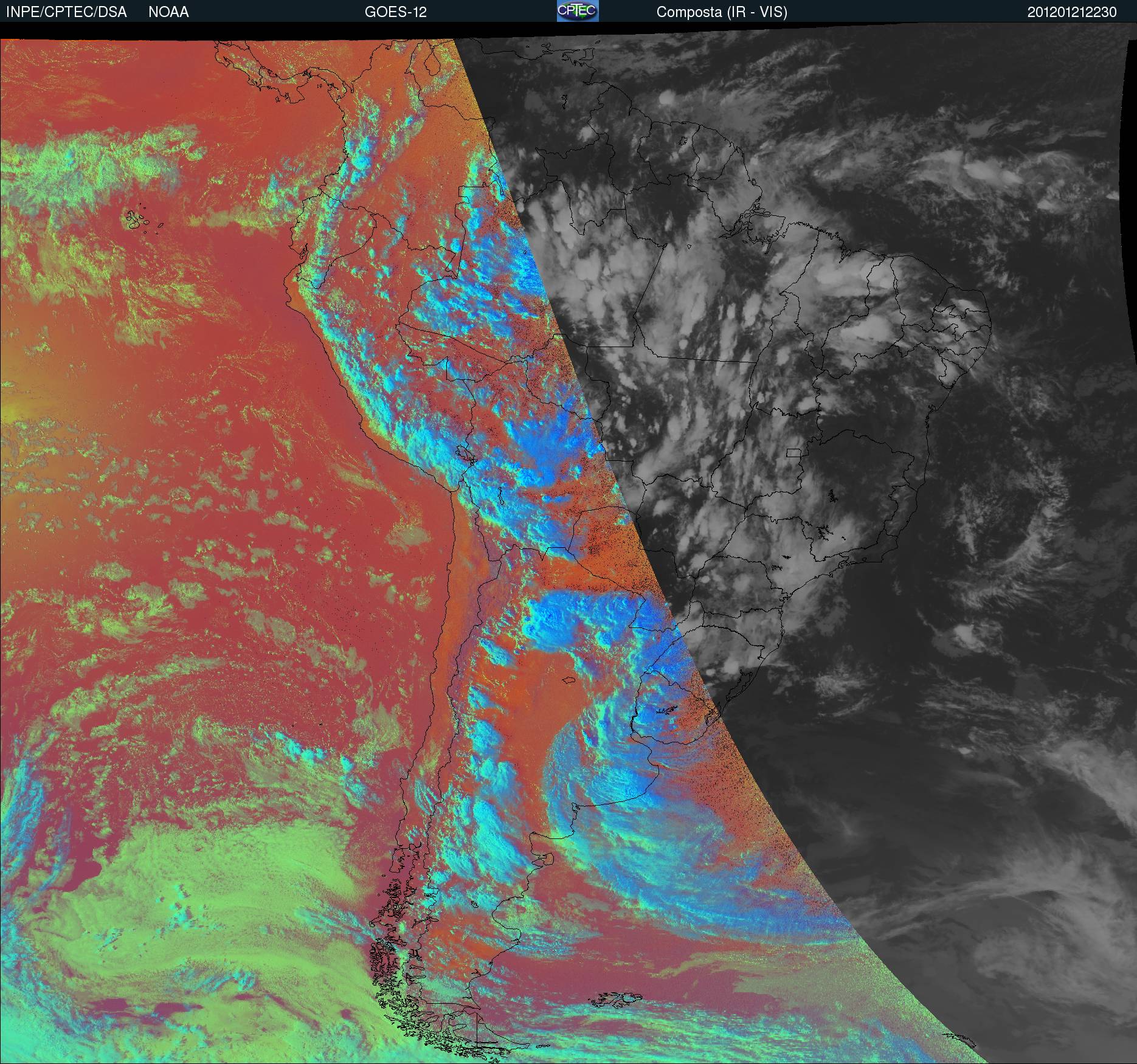The height and width of the screenshot is (1064, 1137).
Task: Select the GOES-12 satellite label
Action: tap(395, 12)
